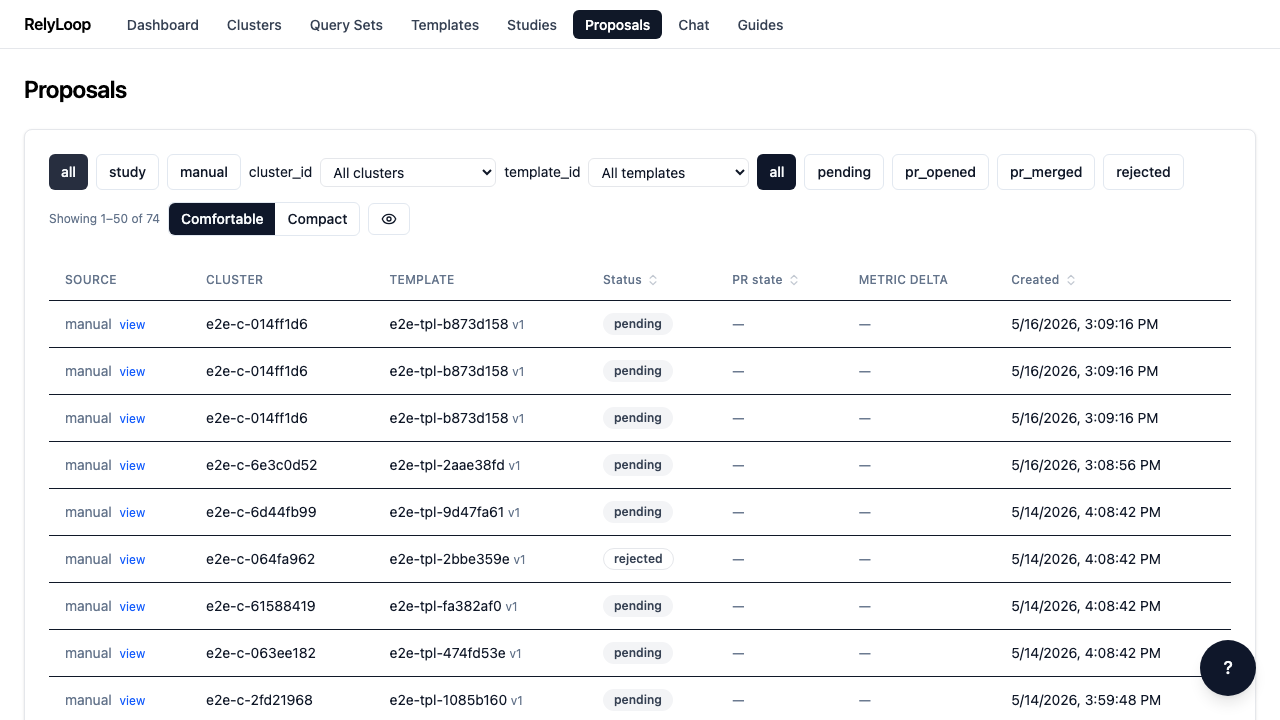Sort by Created column arrows
The width and height of the screenshot is (1280, 720).
pos(1071,280)
